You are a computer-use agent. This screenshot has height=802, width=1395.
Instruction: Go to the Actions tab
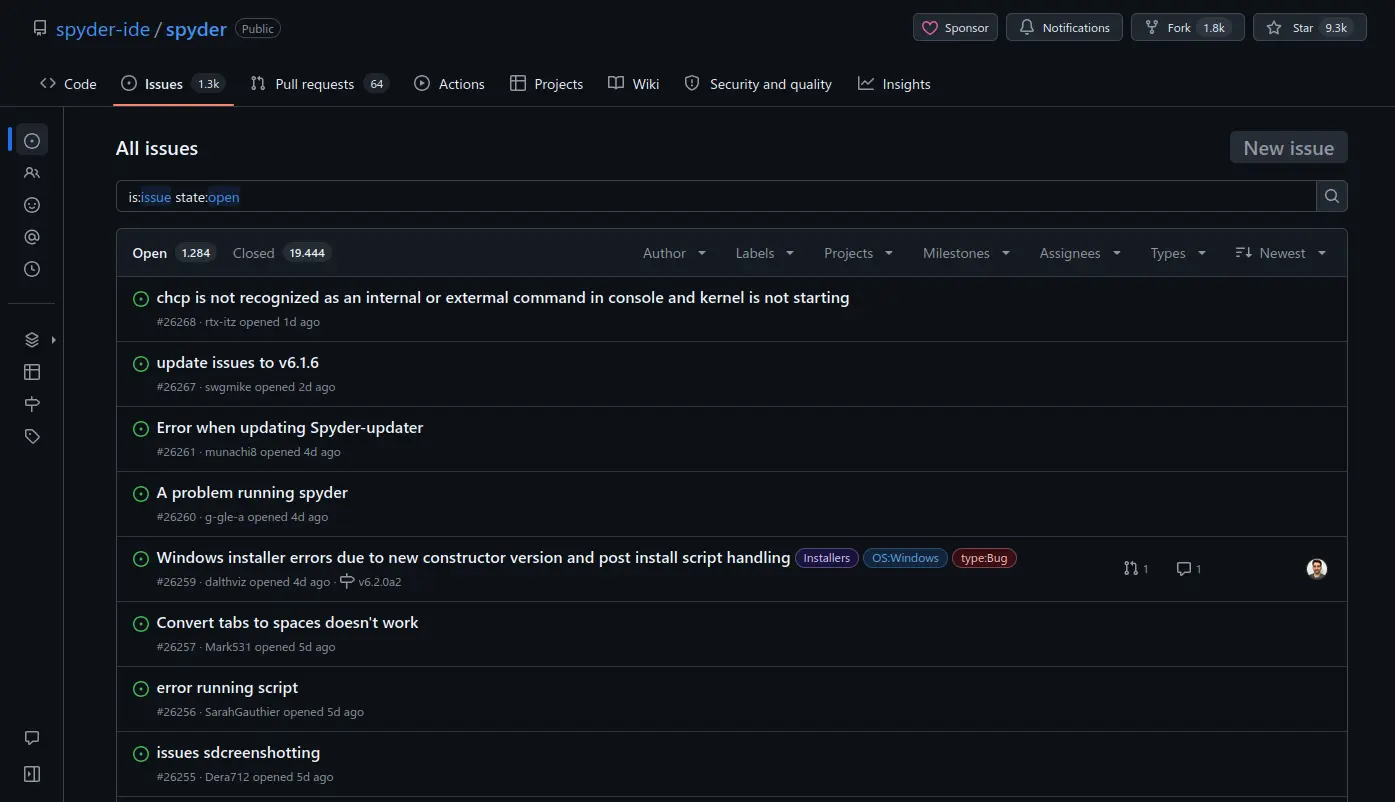click(x=449, y=84)
